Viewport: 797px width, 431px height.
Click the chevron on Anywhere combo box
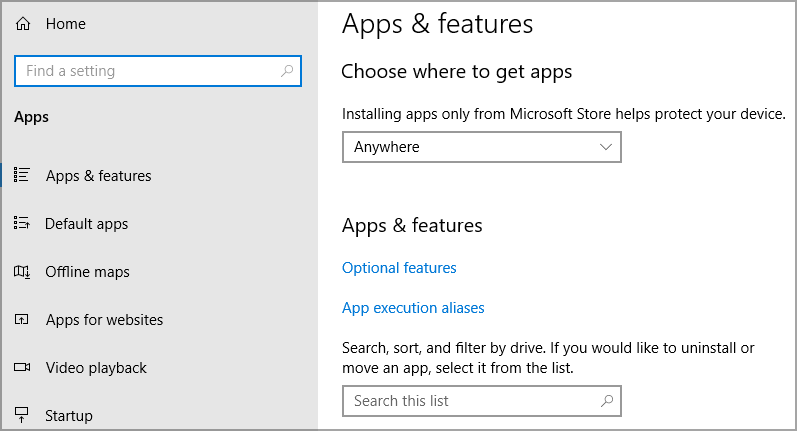click(605, 147)
